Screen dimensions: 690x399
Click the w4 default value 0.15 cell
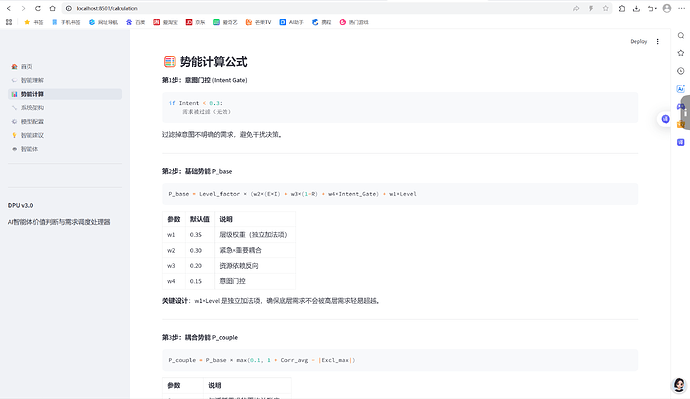(x=199, y=281)
